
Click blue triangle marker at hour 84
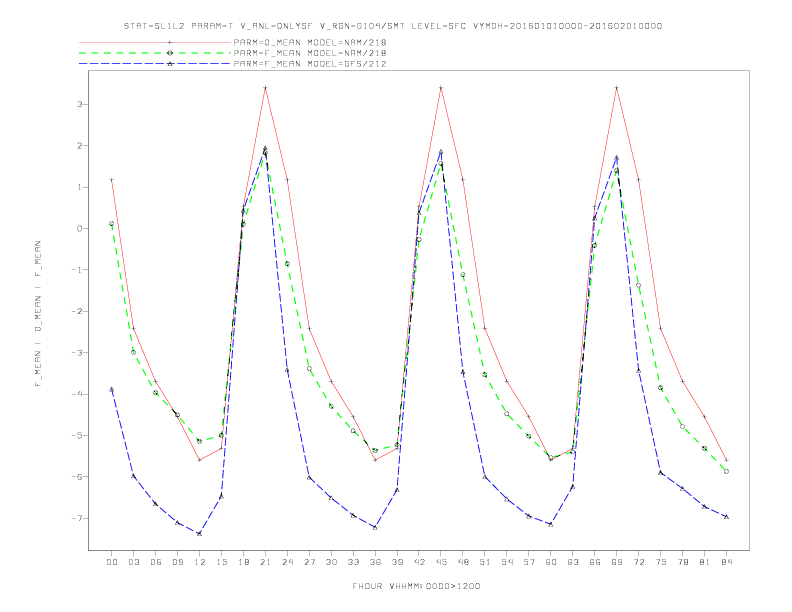(x=726, y=517)
